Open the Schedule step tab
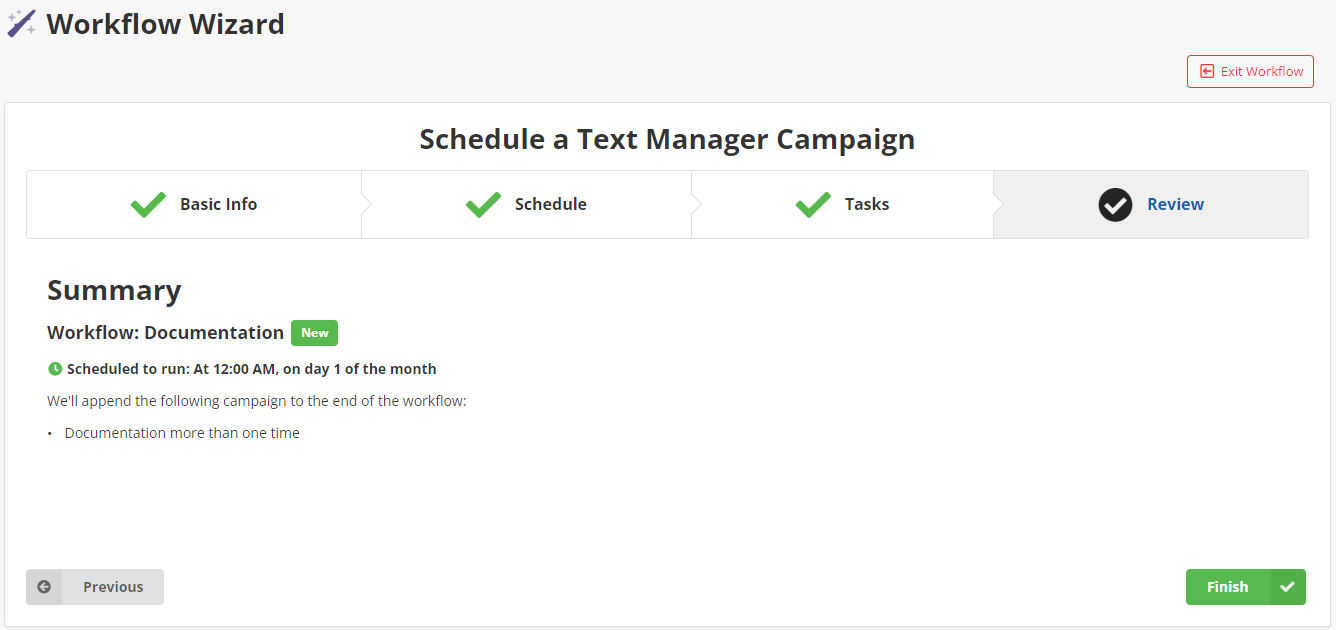 pos(550,204)
